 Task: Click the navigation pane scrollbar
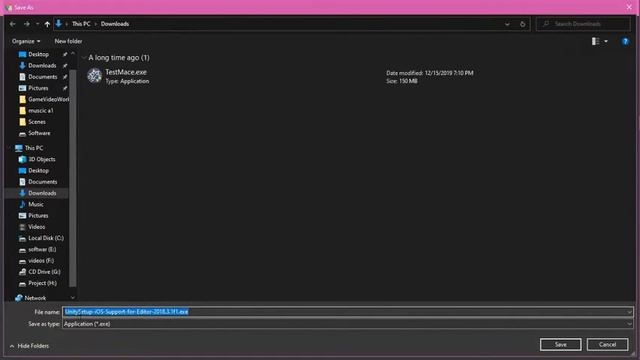(73, 178)
